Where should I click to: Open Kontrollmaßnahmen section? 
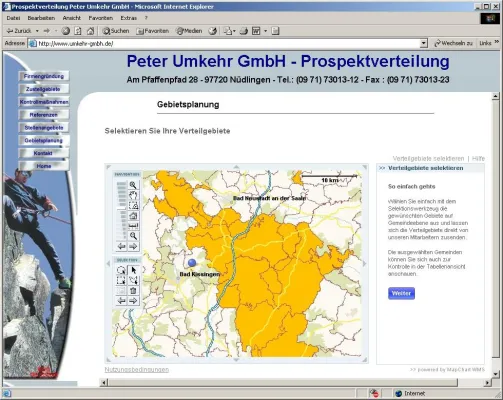tap(44, 102)
